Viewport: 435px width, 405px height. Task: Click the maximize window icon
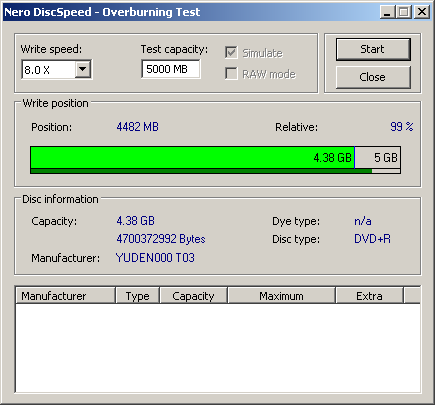[x=404, y=12]
